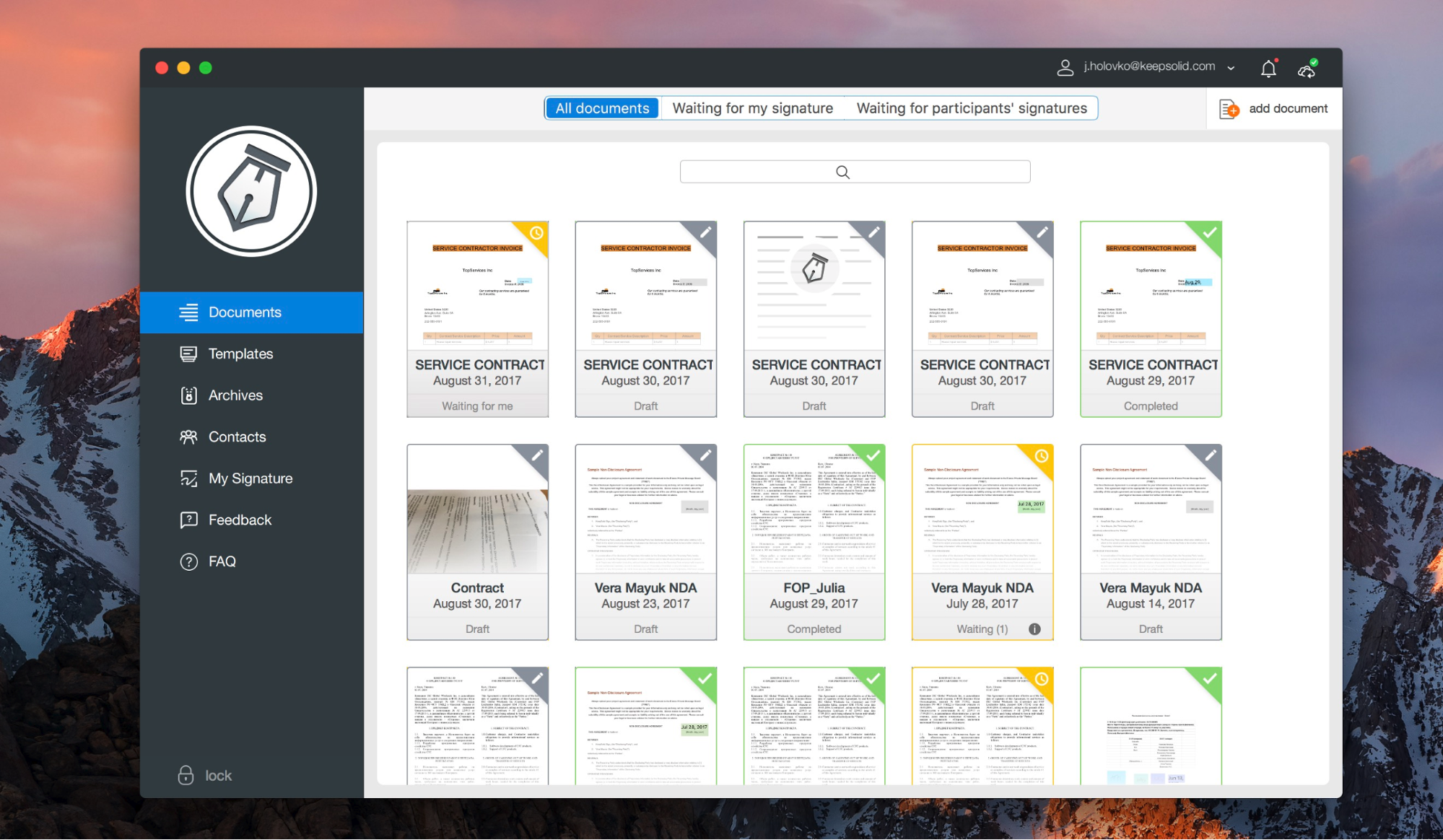Click the search documents field
1443x840 pixels.
coord(855,172)
